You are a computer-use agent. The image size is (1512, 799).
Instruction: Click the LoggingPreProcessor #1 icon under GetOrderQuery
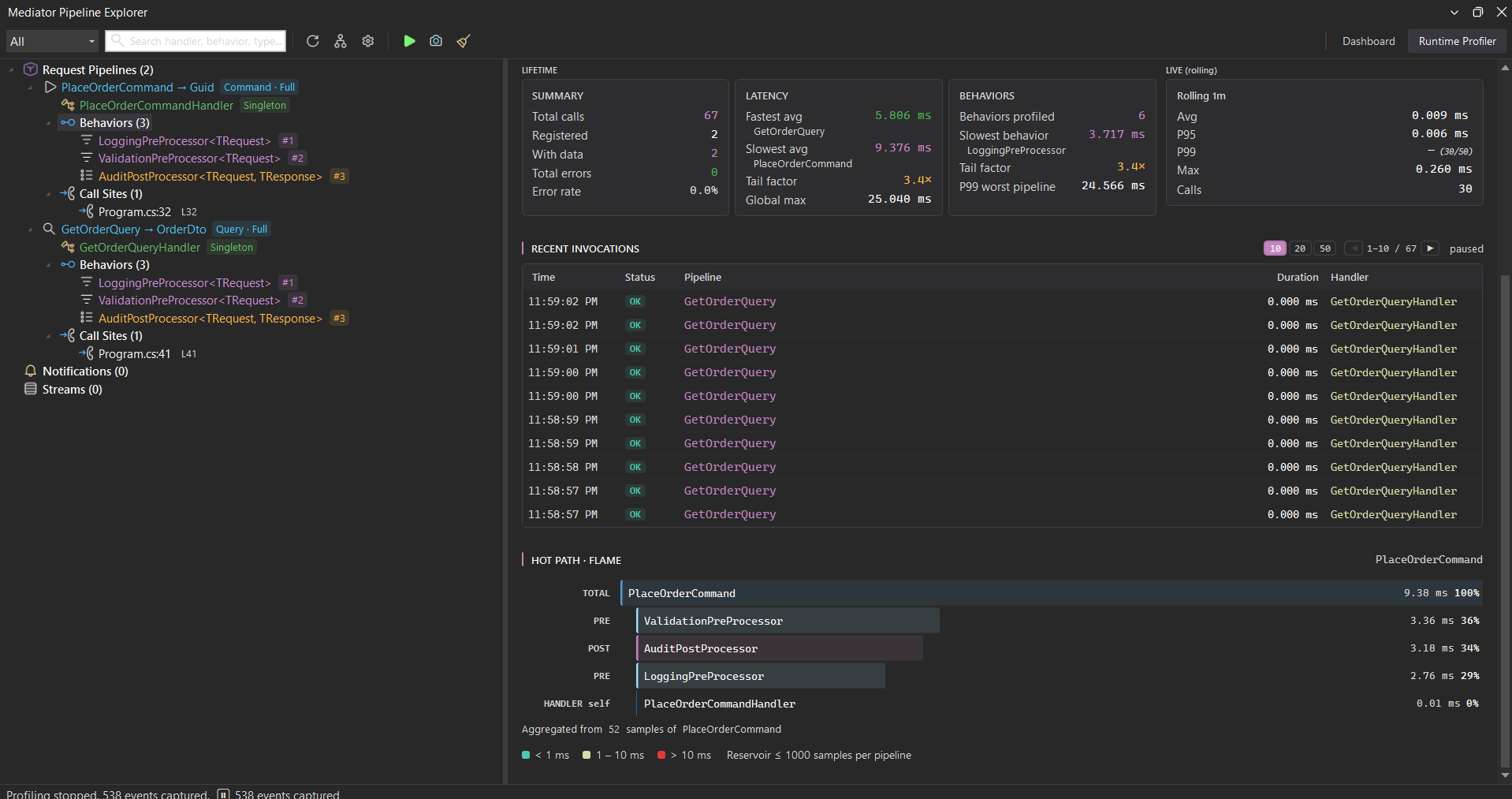[87, 282]
